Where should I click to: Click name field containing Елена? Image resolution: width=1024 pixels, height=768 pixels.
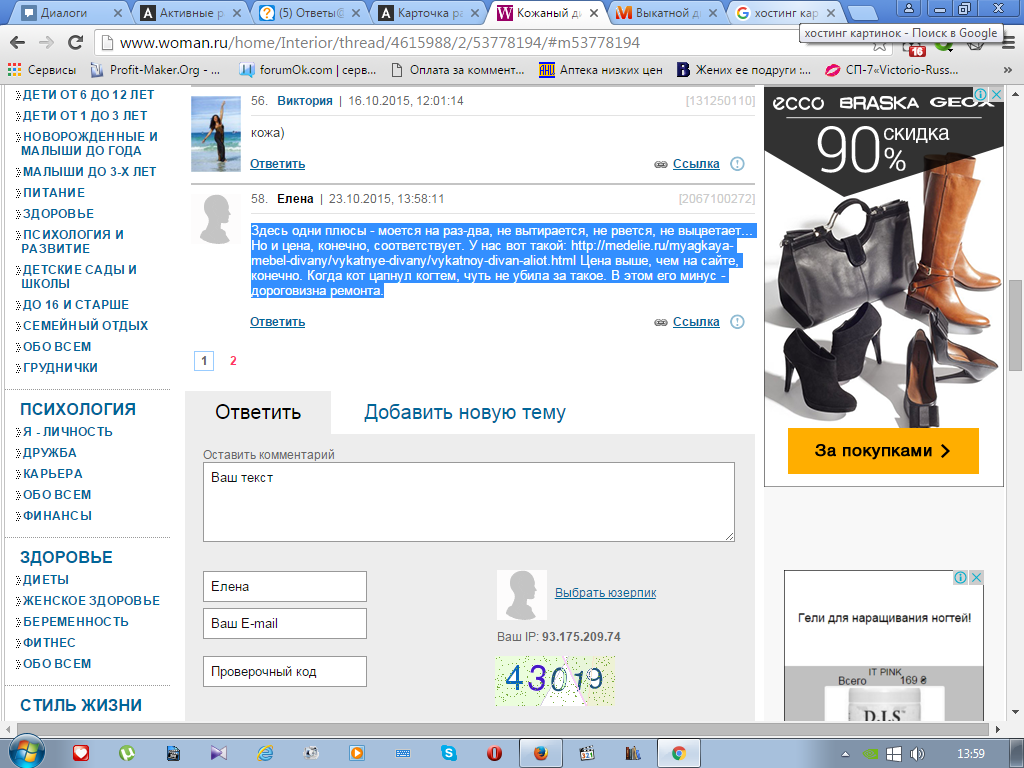coord(285,586)
